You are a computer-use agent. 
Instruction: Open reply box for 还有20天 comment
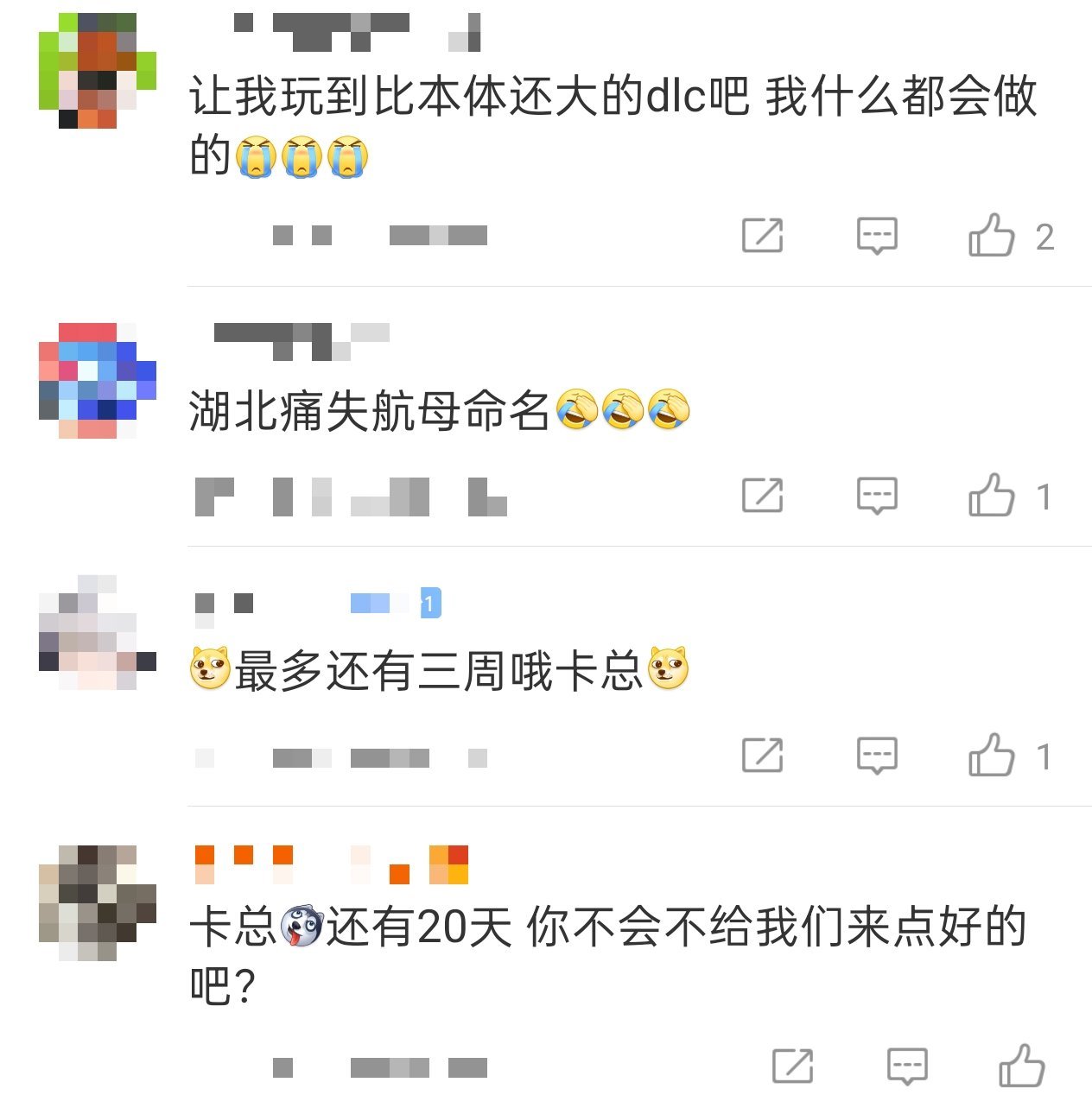coord(907,1067)
